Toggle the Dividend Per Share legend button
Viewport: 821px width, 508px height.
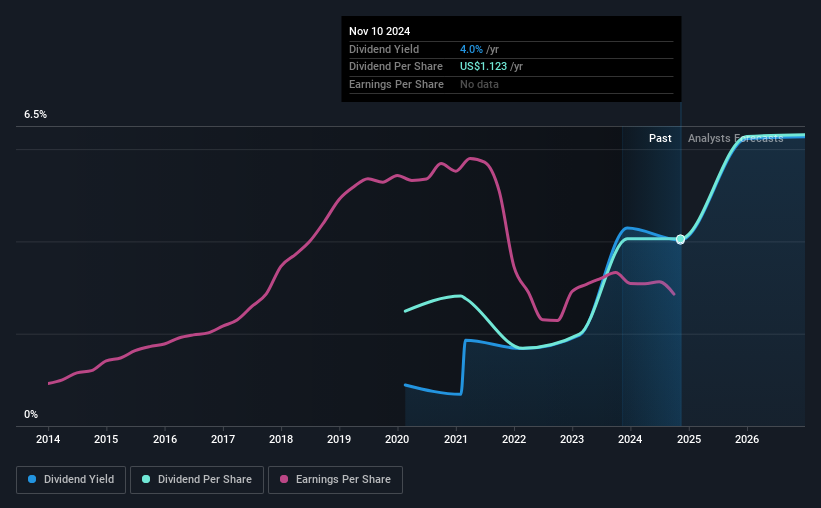pyautogui.click(x=197, y=480)
